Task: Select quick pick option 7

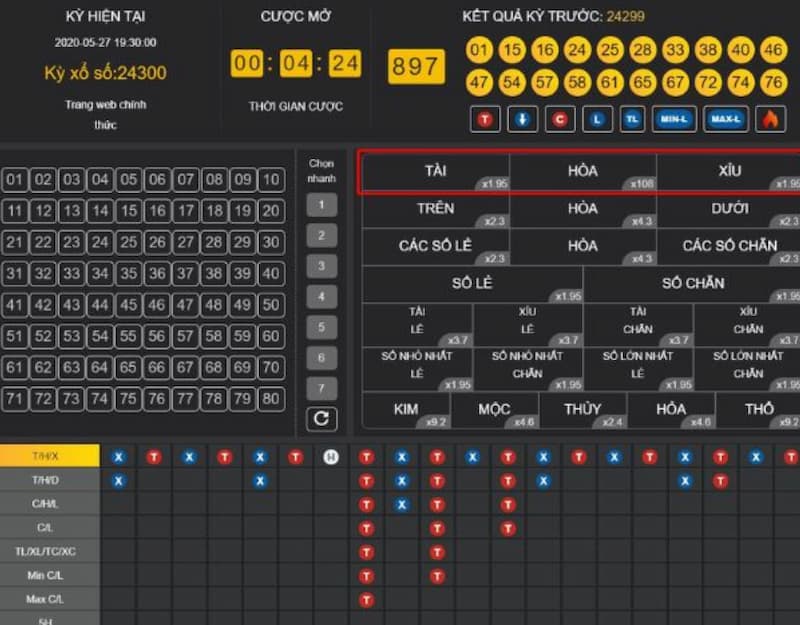Action: click(x=321, y=388)
